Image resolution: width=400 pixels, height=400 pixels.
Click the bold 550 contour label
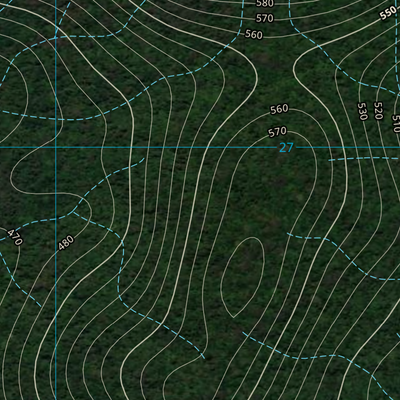388,13
